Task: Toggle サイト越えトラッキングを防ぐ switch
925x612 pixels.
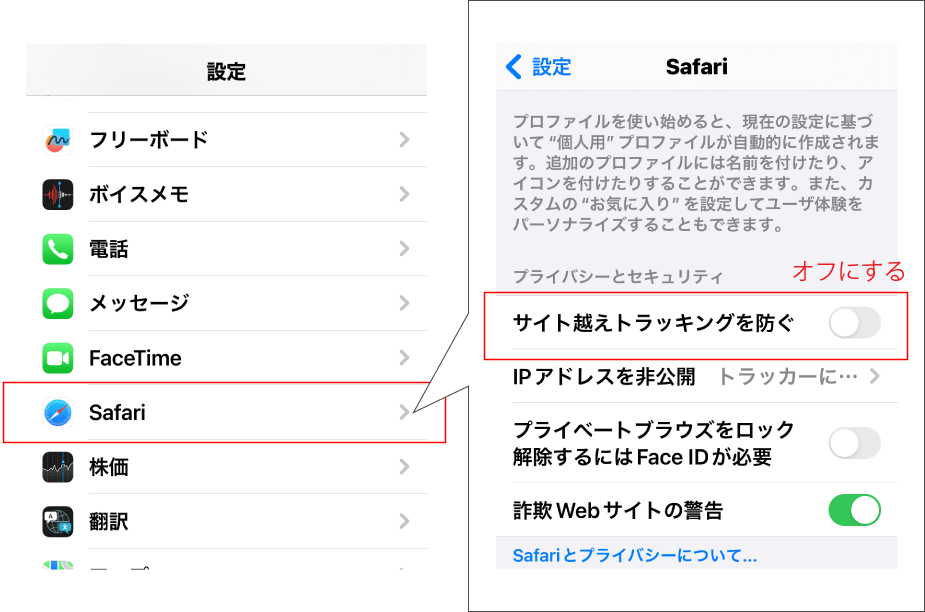Action: coord(854,323)
